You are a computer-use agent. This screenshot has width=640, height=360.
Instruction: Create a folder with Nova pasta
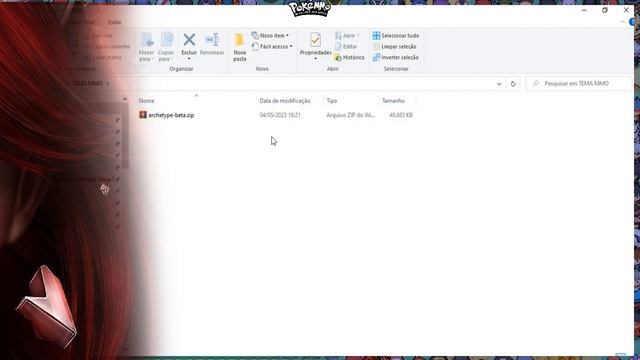pos(240,47)
